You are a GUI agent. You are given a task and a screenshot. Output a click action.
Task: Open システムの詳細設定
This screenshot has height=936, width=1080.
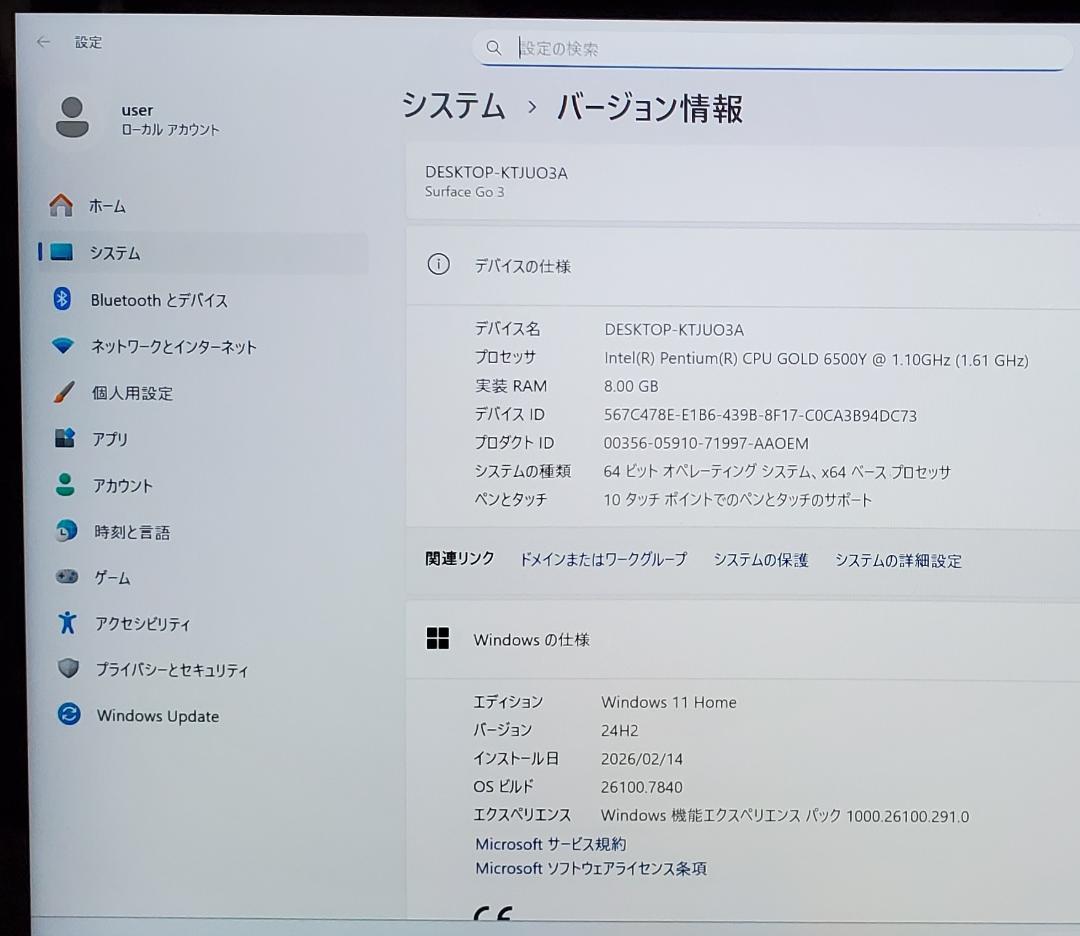point(897,561)
